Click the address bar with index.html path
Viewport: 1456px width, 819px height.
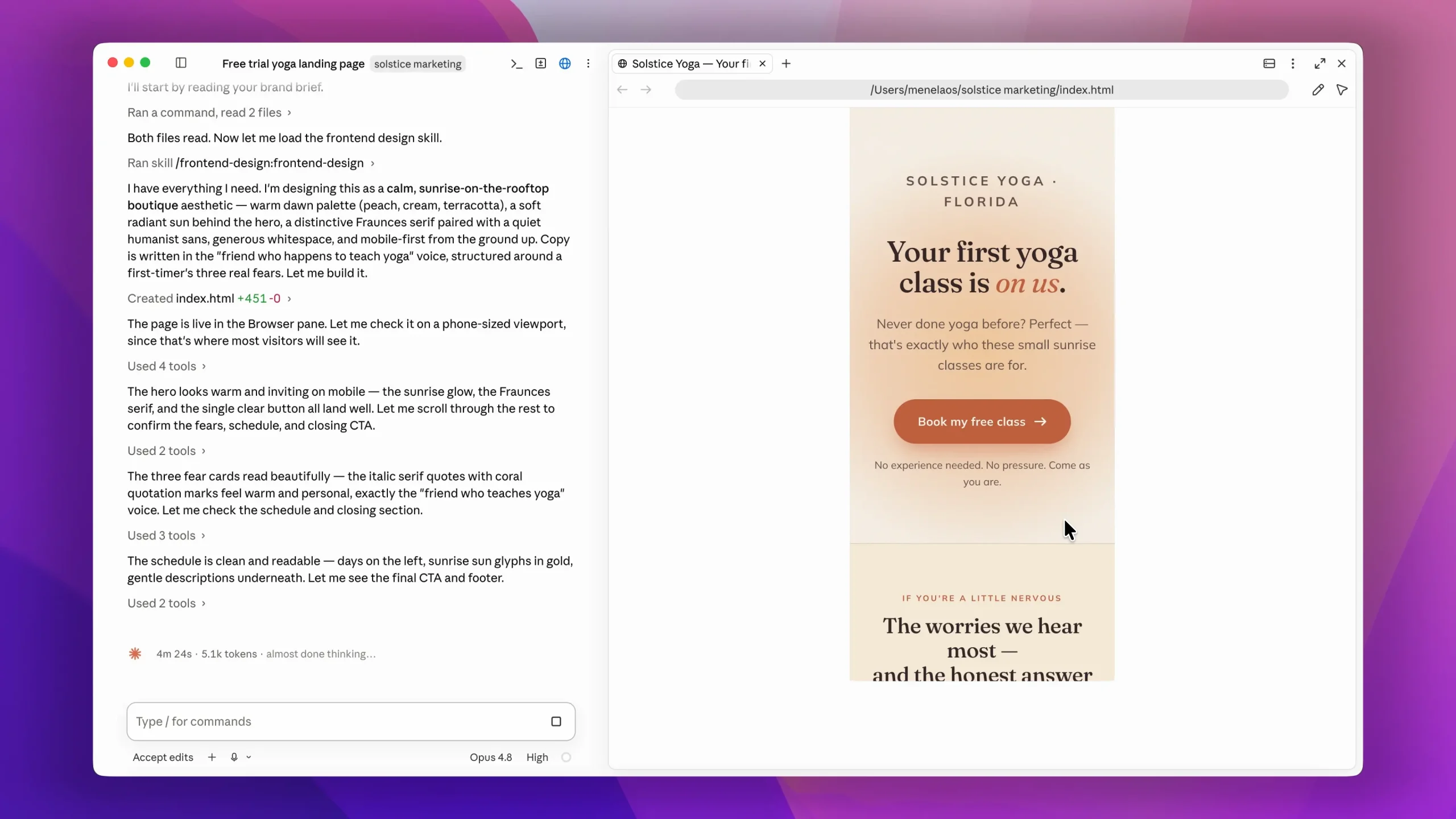(981, 90)
